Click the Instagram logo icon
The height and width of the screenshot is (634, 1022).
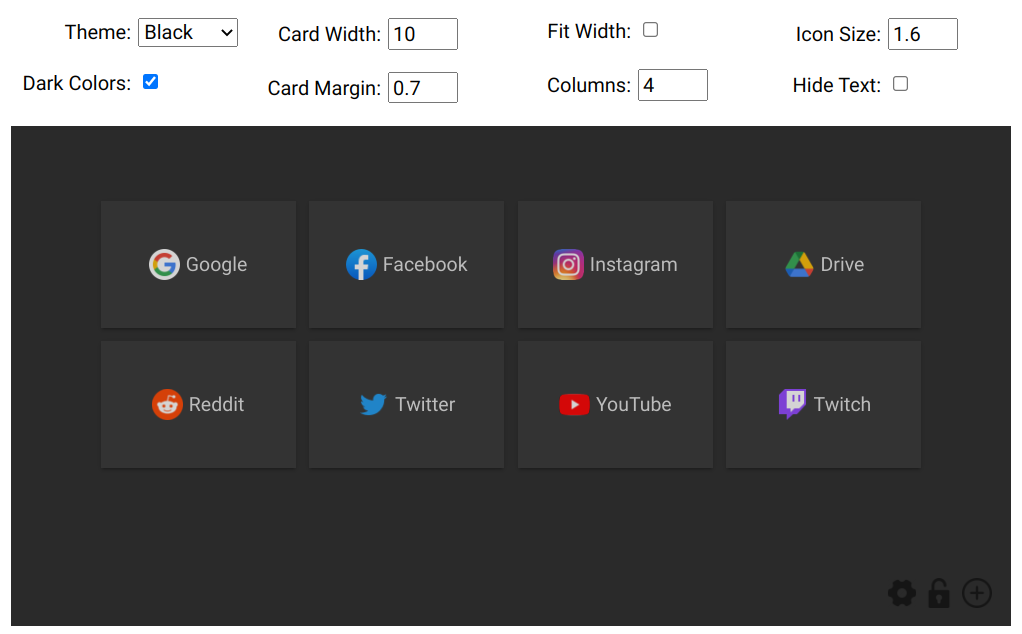click(x=568, y=265)
